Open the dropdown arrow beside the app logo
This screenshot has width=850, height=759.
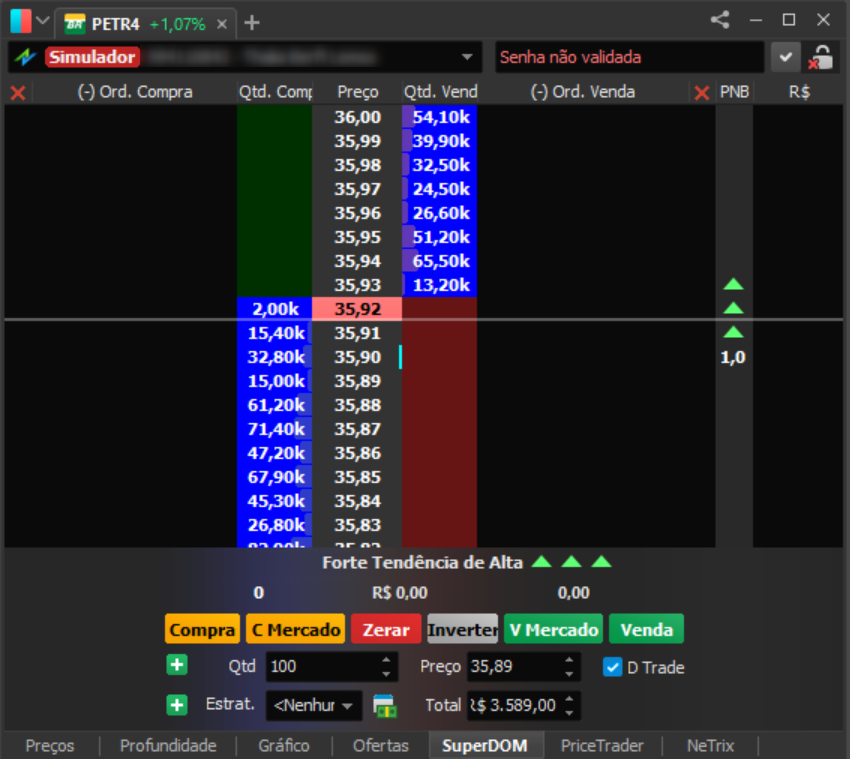point(43,21)
